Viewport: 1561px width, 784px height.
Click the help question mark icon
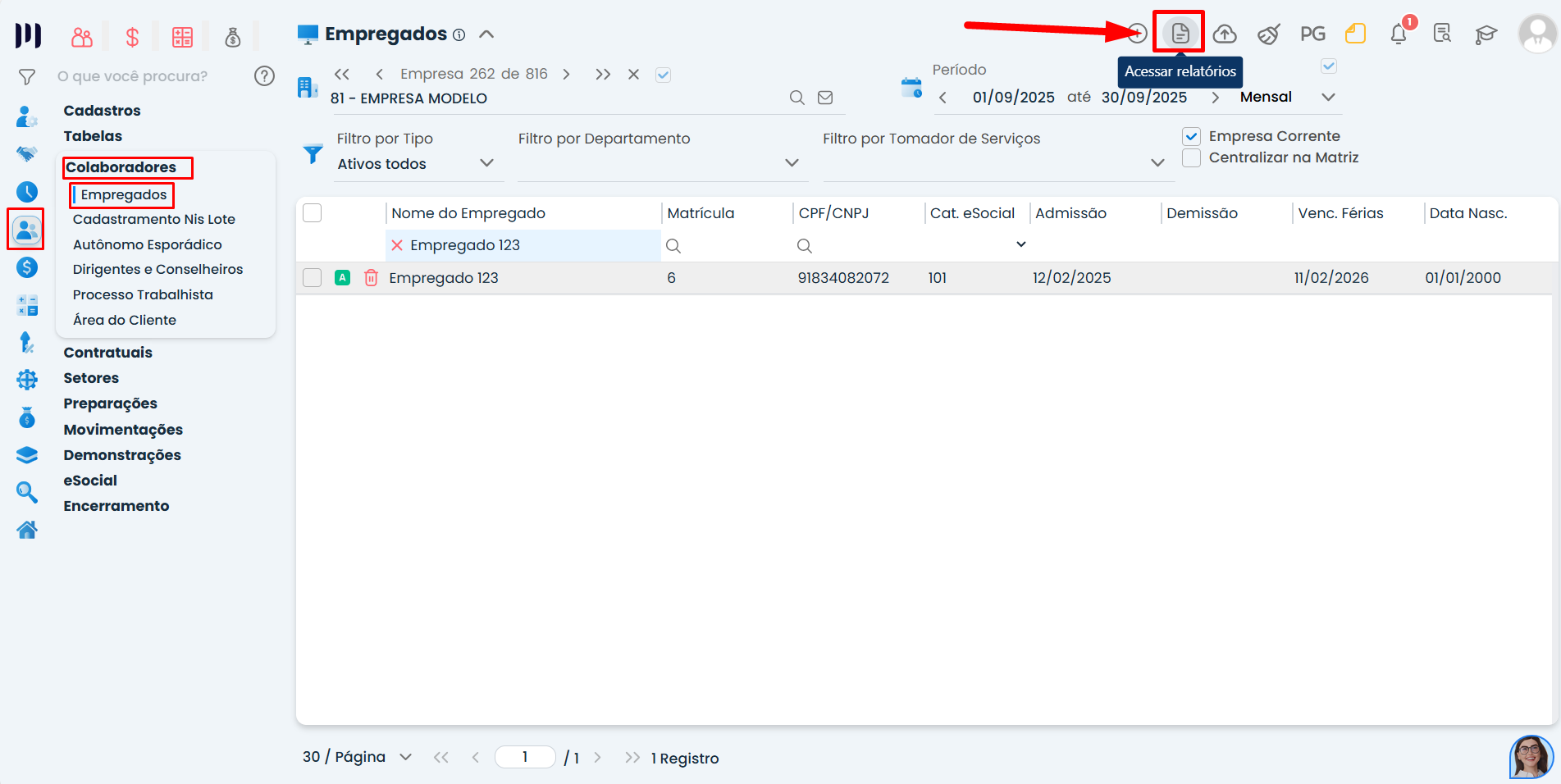click(264, 76)
